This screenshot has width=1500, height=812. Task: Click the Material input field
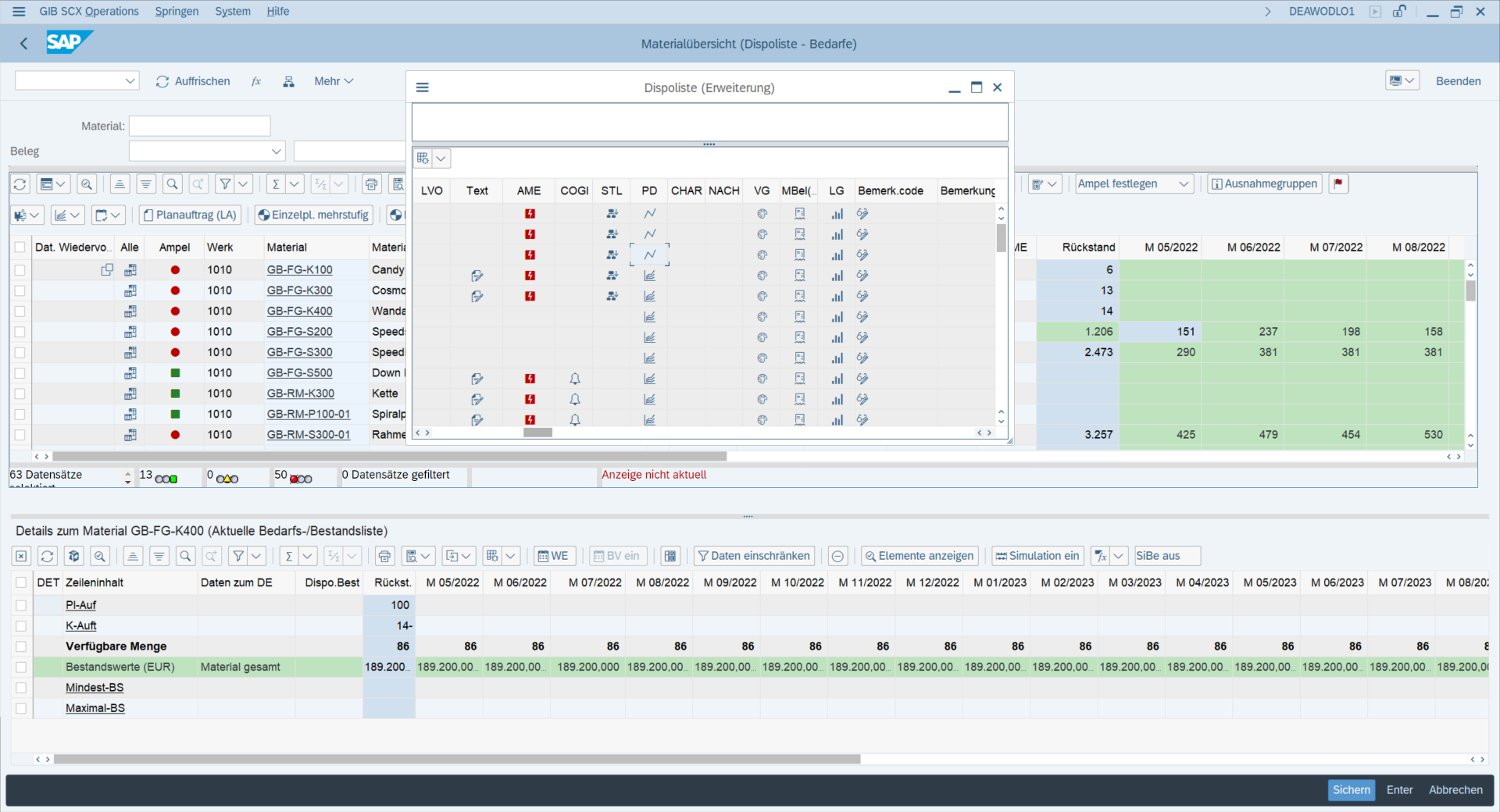[199, 126]
